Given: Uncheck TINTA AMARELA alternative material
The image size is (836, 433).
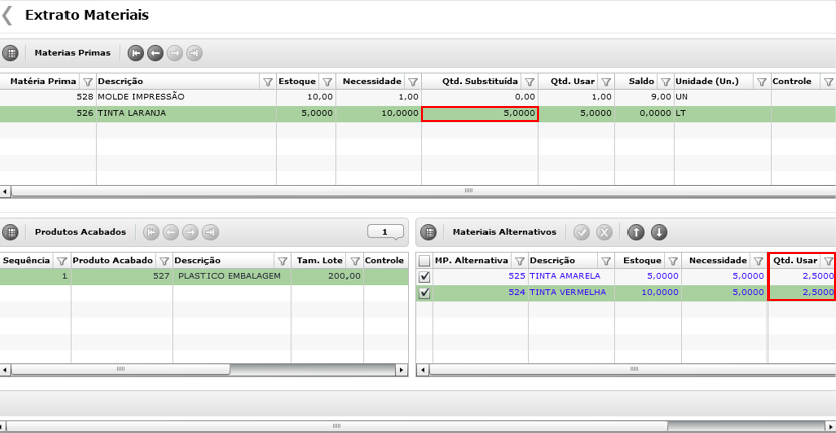Looking at the screenshot, I should (x=424, y=277).
